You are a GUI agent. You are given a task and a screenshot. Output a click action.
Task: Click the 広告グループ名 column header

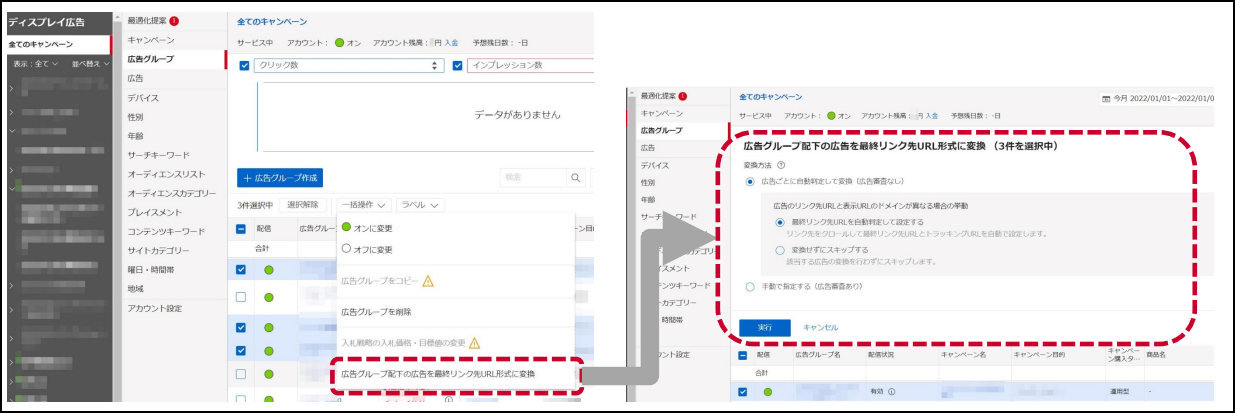pos(817,355)
